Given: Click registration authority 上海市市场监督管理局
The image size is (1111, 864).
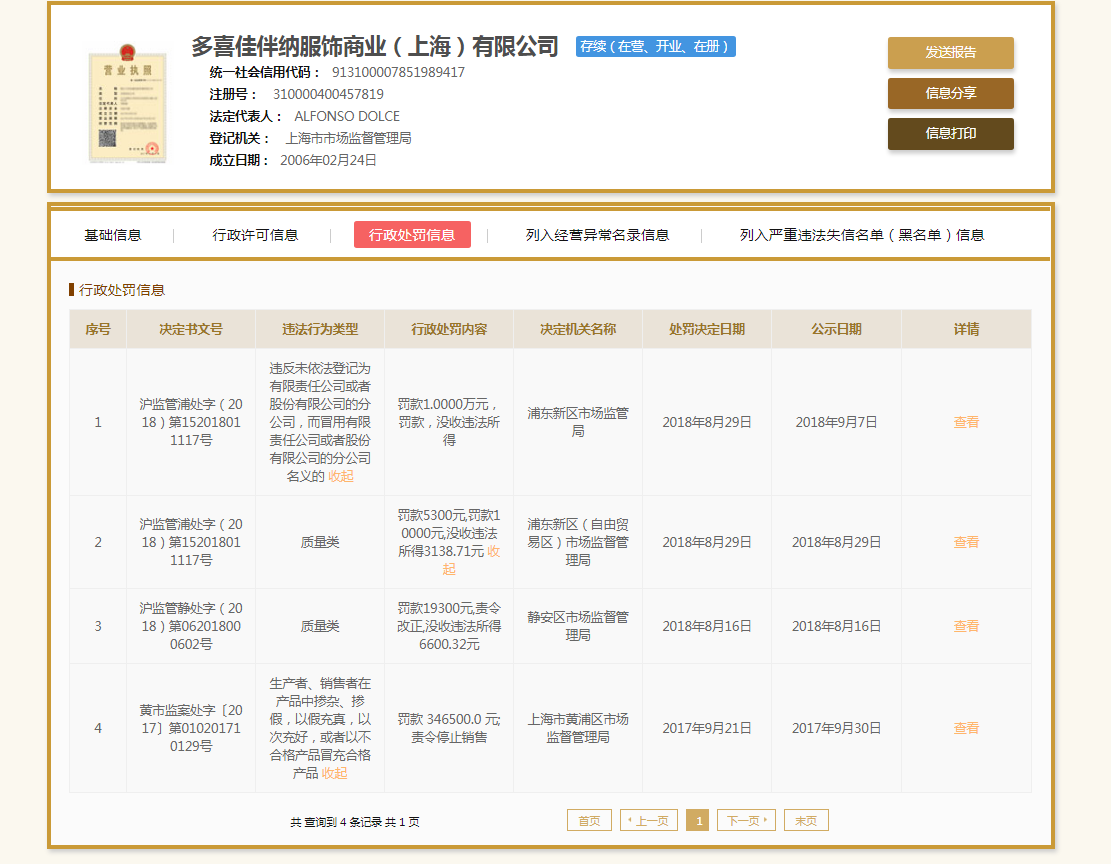Looking at the screenshot, I should (x=348, y=138).
